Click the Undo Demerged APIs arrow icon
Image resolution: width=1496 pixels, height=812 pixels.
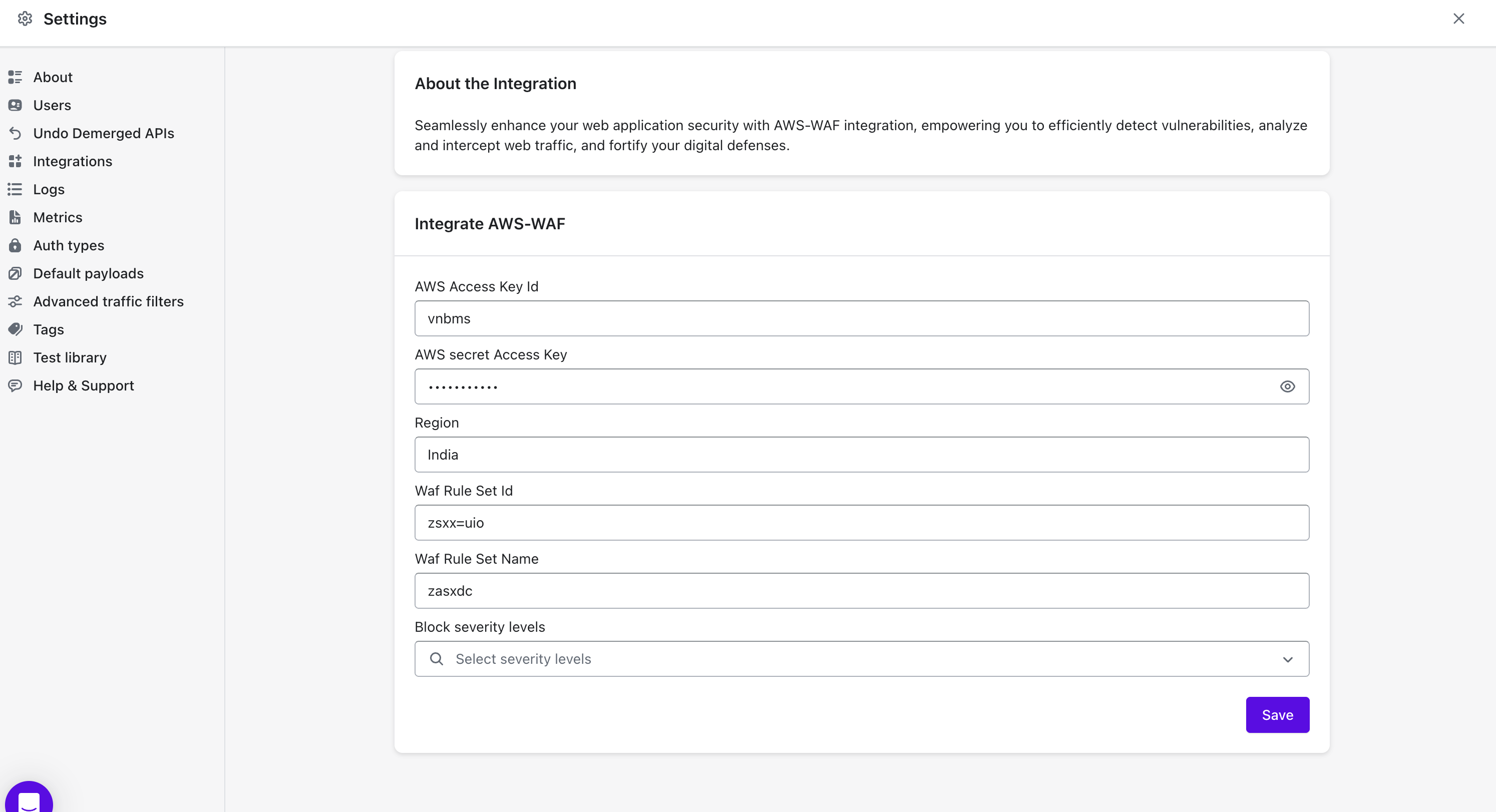15,133
